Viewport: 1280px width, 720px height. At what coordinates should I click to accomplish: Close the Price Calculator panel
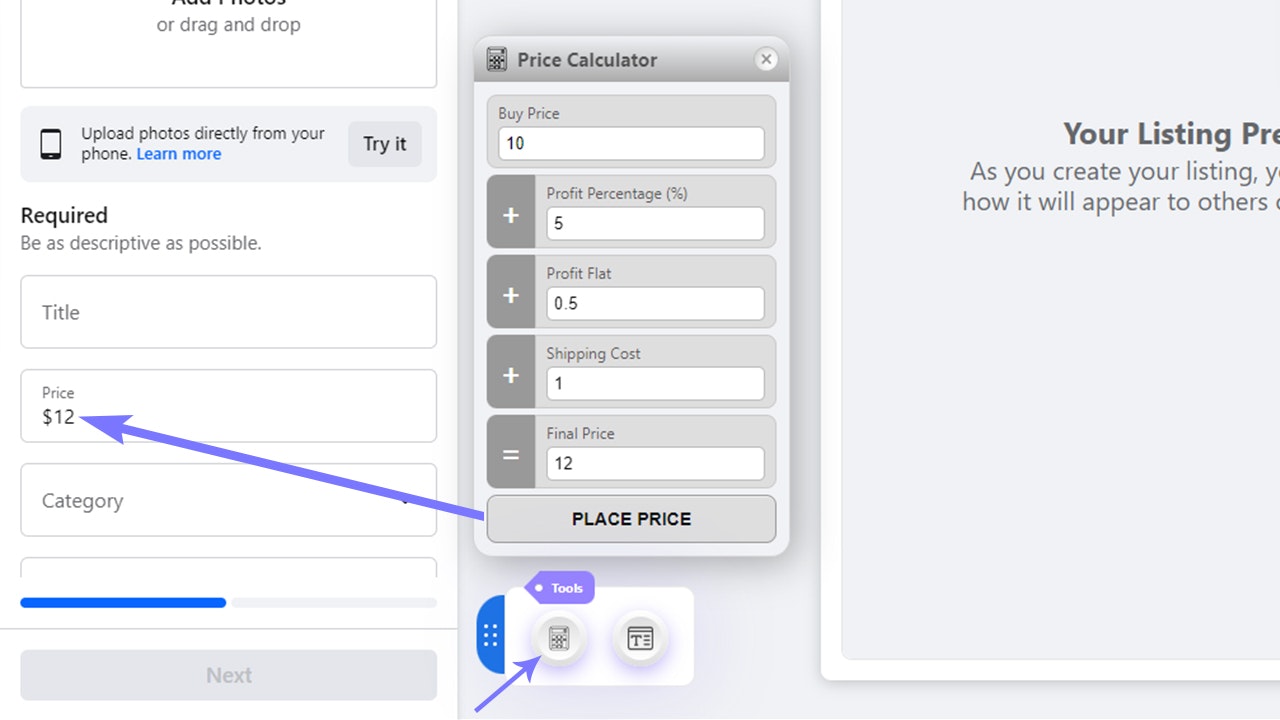766,60
